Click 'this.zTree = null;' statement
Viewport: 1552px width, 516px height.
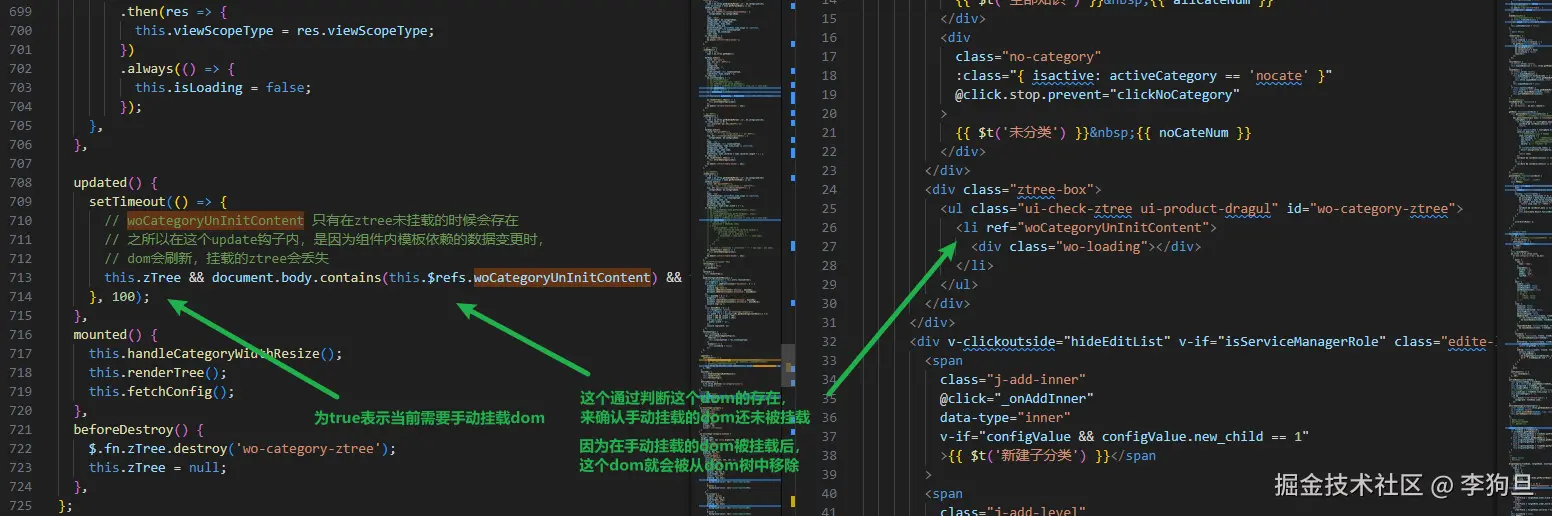point(158,468)
